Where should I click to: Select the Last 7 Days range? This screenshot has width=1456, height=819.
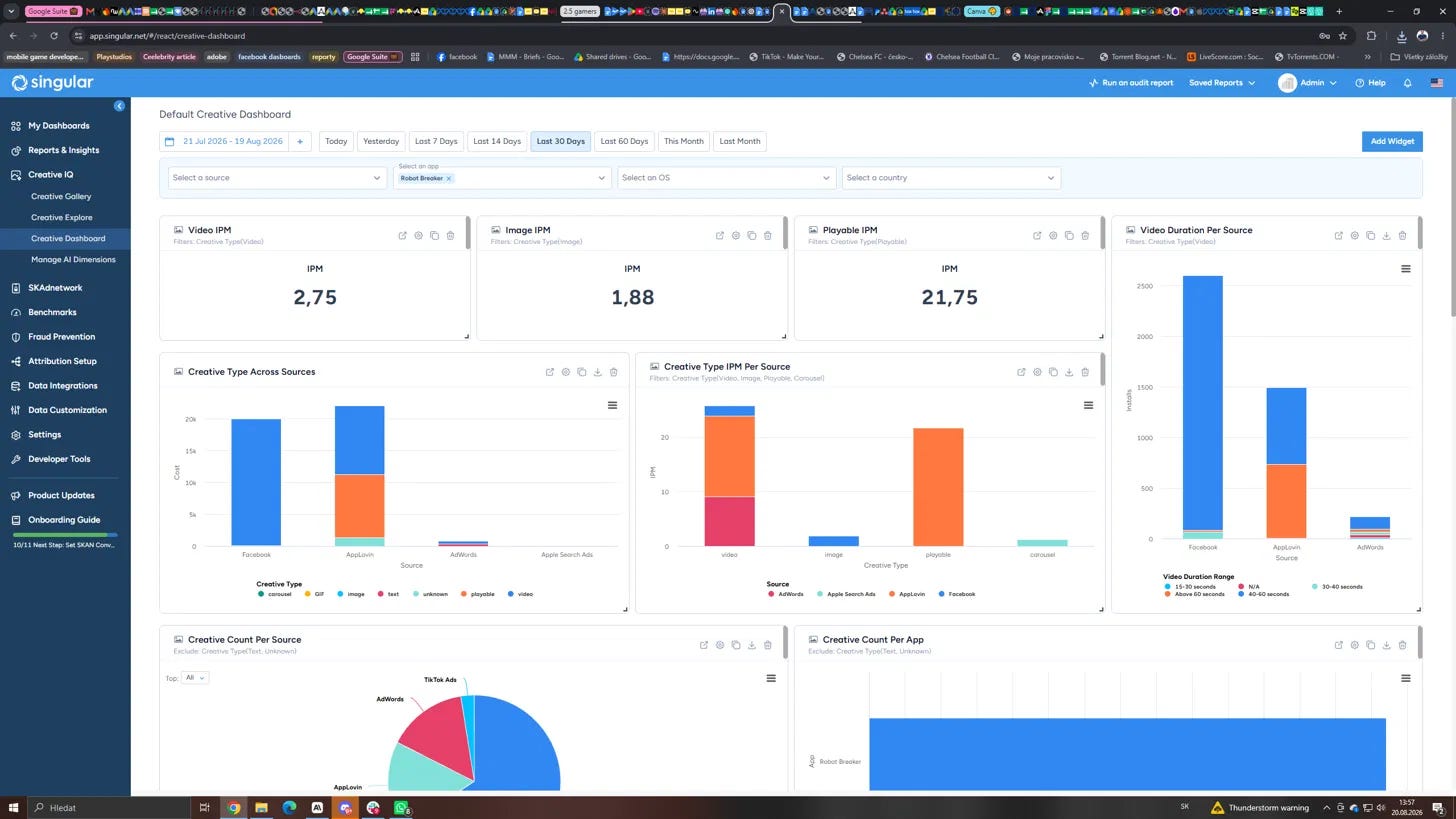point(436,142)
